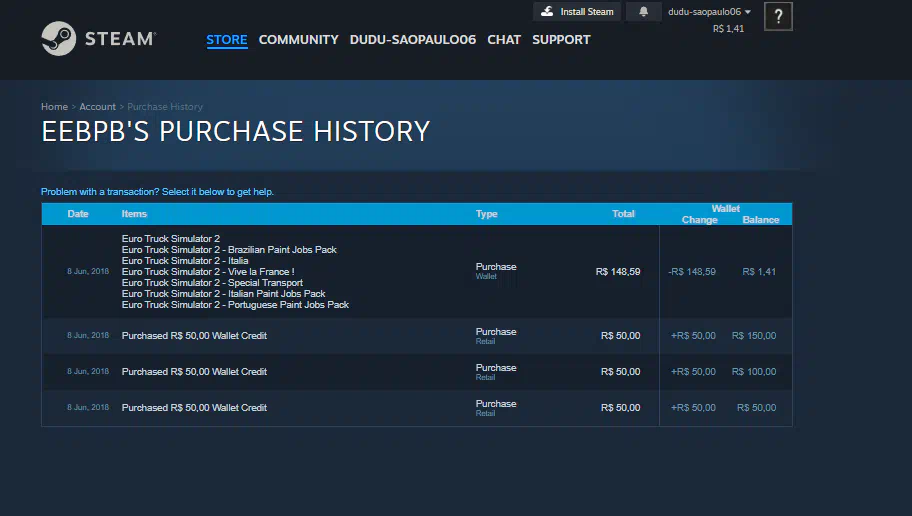Click the Type column header
Image resolution: width=912 pixels, height=516 pixels.
486,214
